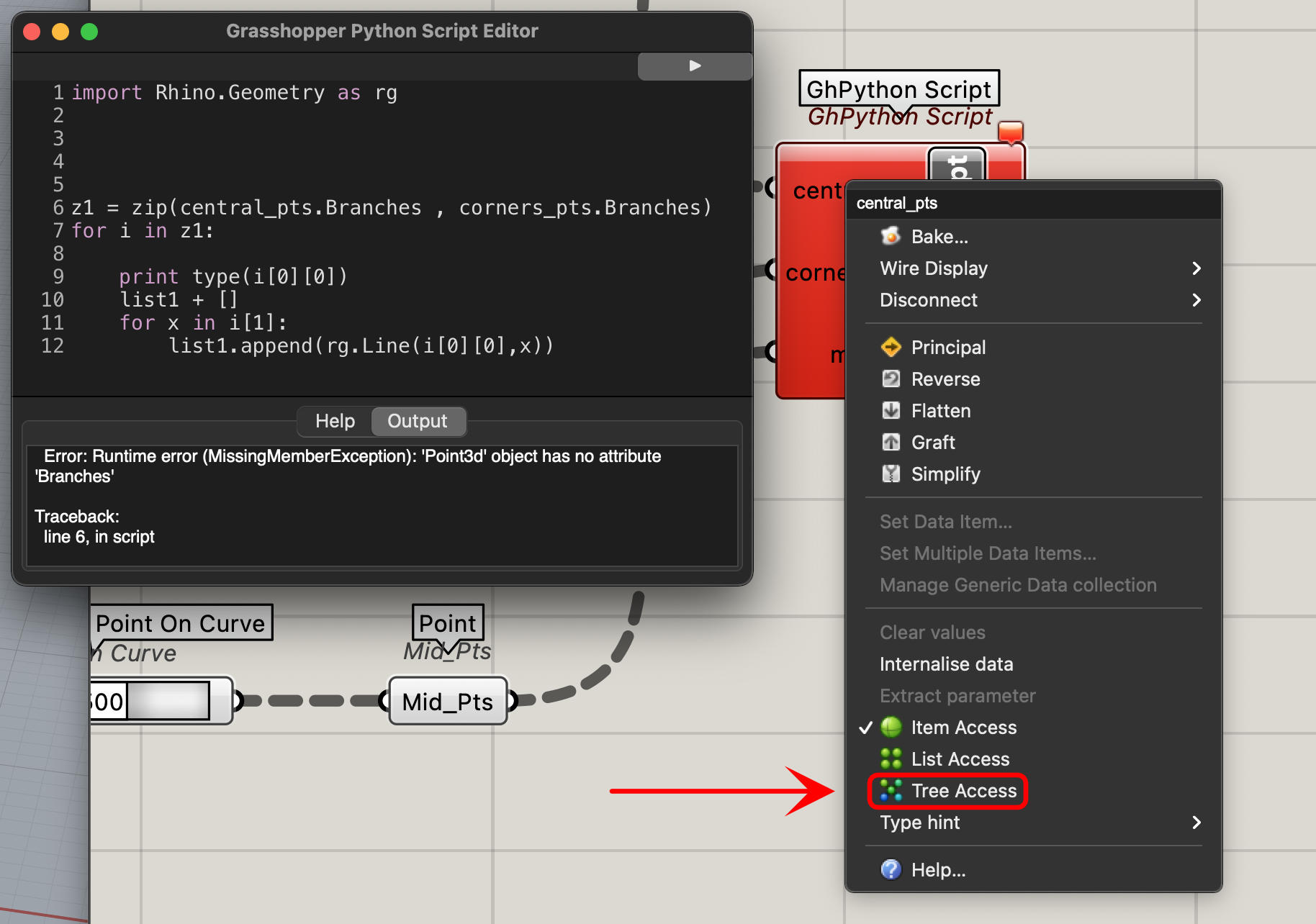Click the 'Point' label above Mid_Pts

pyautogui.click(x=448, y=623)
